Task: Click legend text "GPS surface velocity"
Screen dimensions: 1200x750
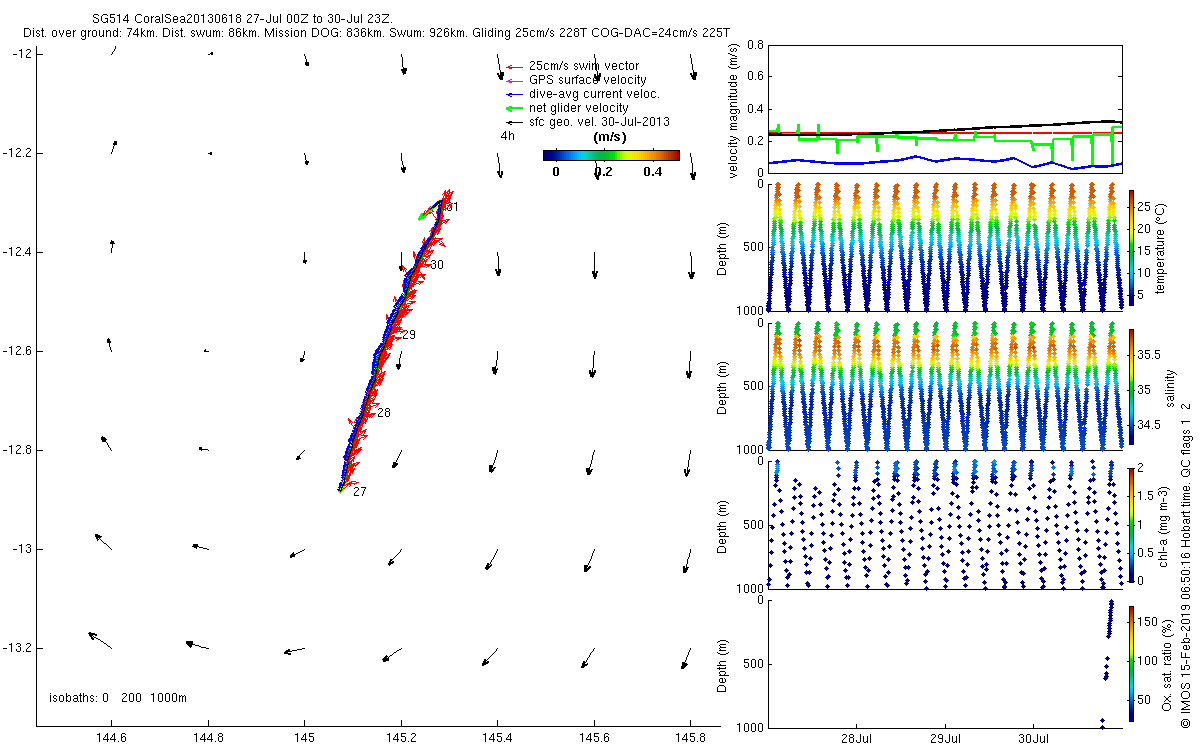Action: [588, 80]
